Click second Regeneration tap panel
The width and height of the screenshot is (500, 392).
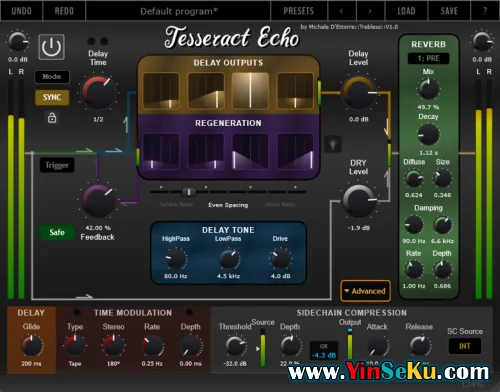pyautogui.click(x=206, y=151)
